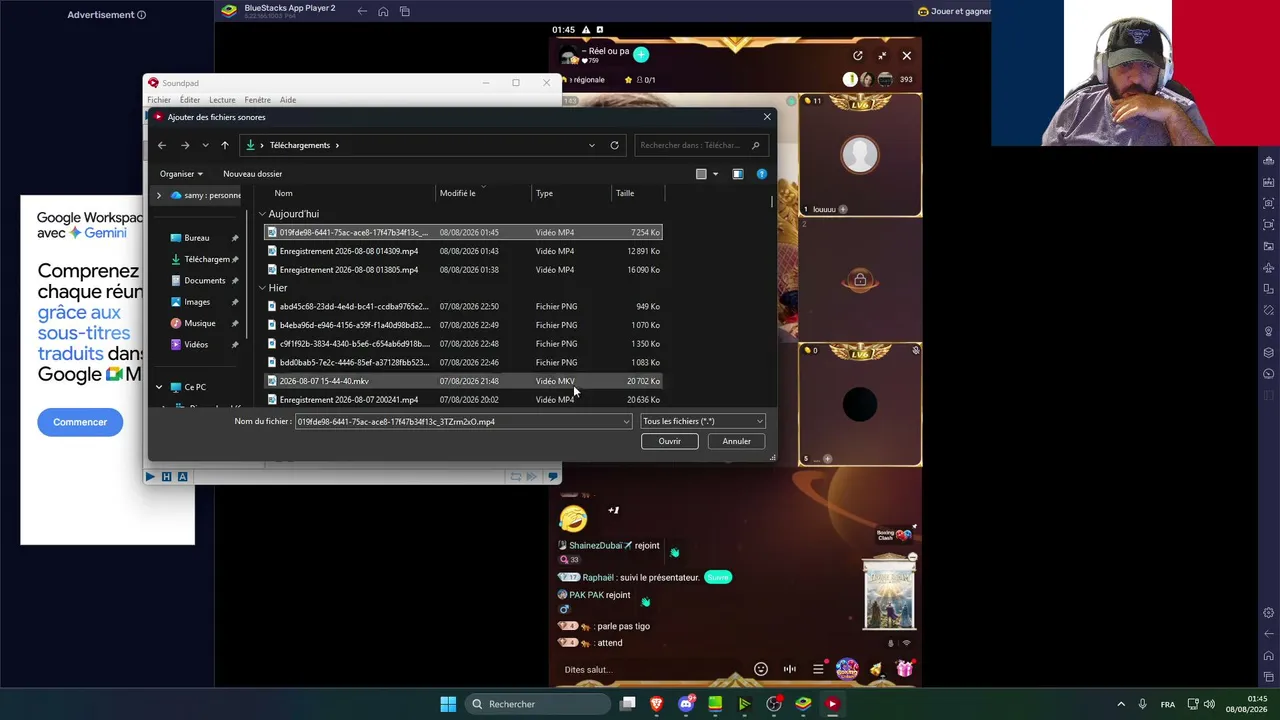Click the volume icon in system tray
Image resolution: width=1280 pixels, height=720 pixels.
[1210, 704]
